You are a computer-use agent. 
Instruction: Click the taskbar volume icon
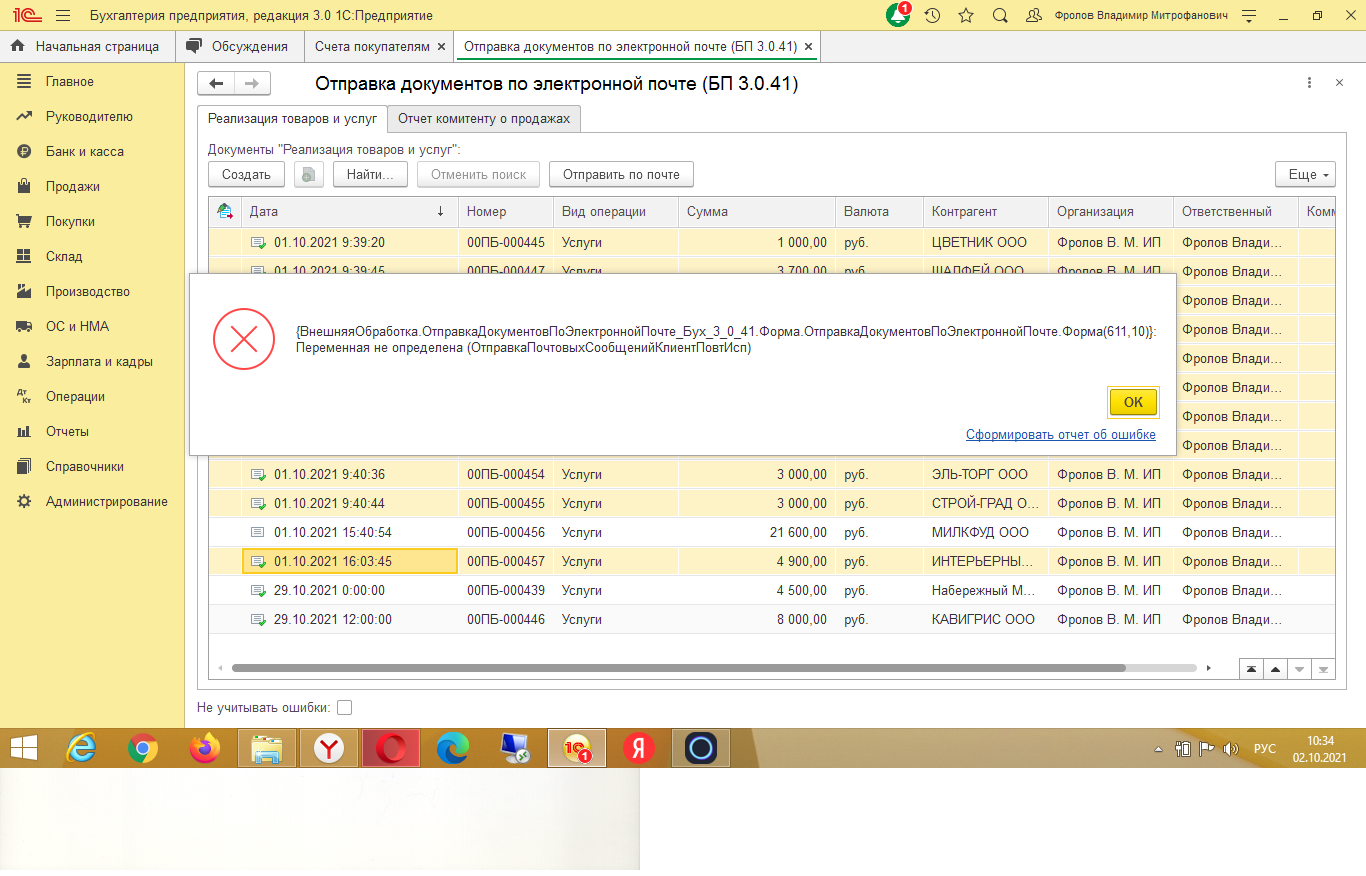click(x=1231, y=749)
